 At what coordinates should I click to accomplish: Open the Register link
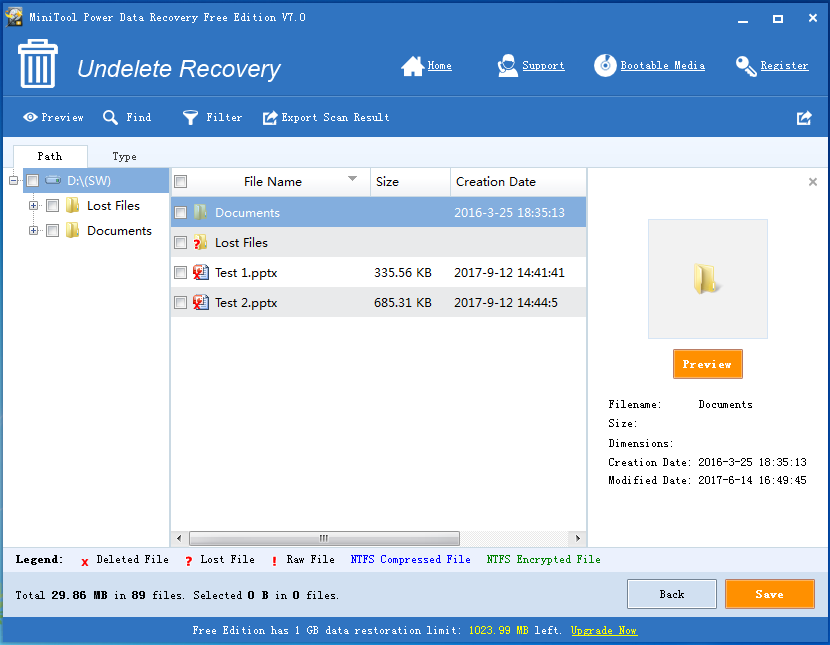pos(784,66)
